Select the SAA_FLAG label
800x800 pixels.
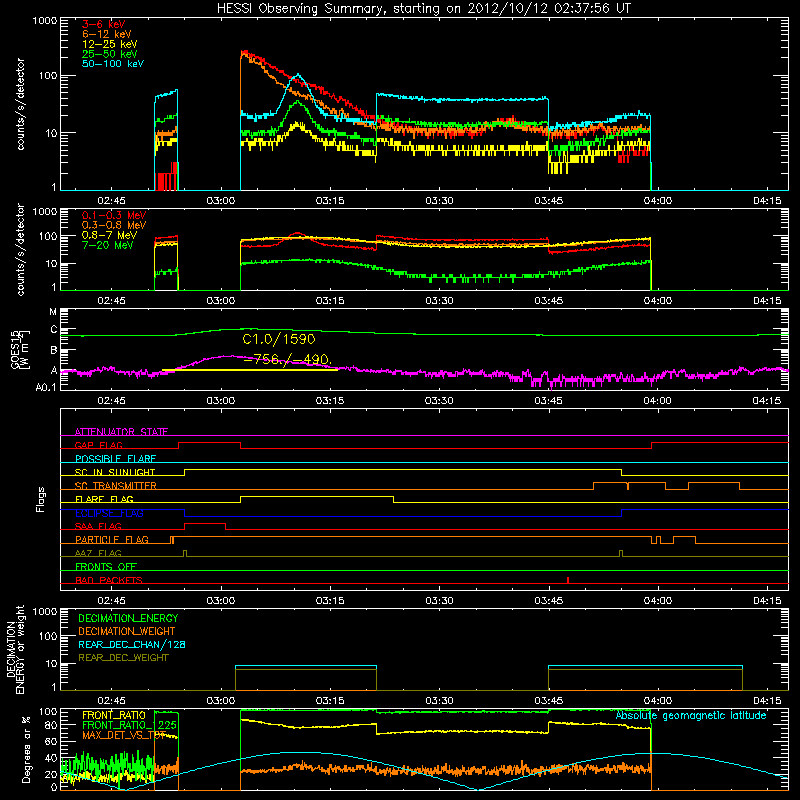[98, 526]
